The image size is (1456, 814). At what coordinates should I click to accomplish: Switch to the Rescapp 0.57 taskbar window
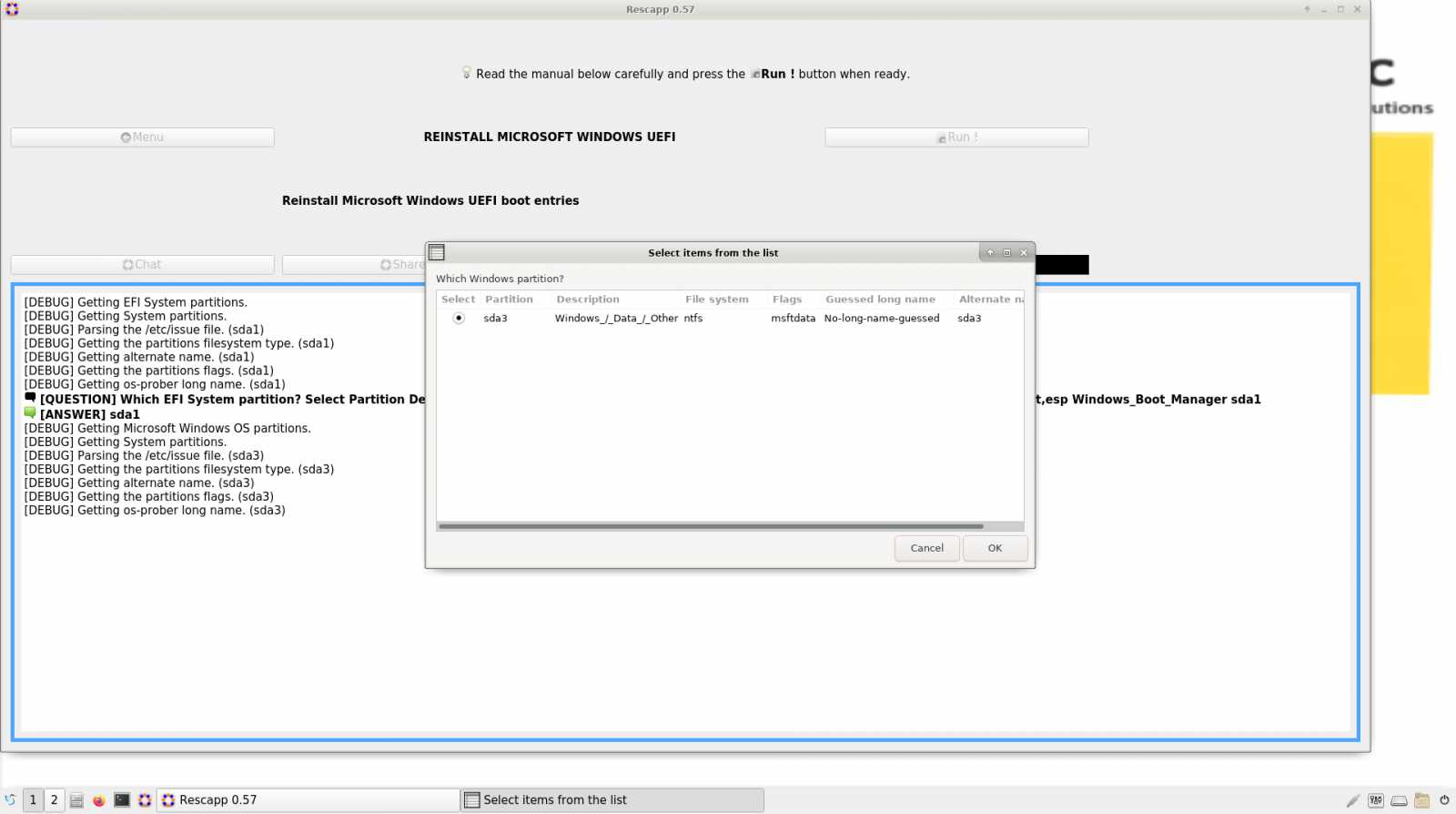308,799
